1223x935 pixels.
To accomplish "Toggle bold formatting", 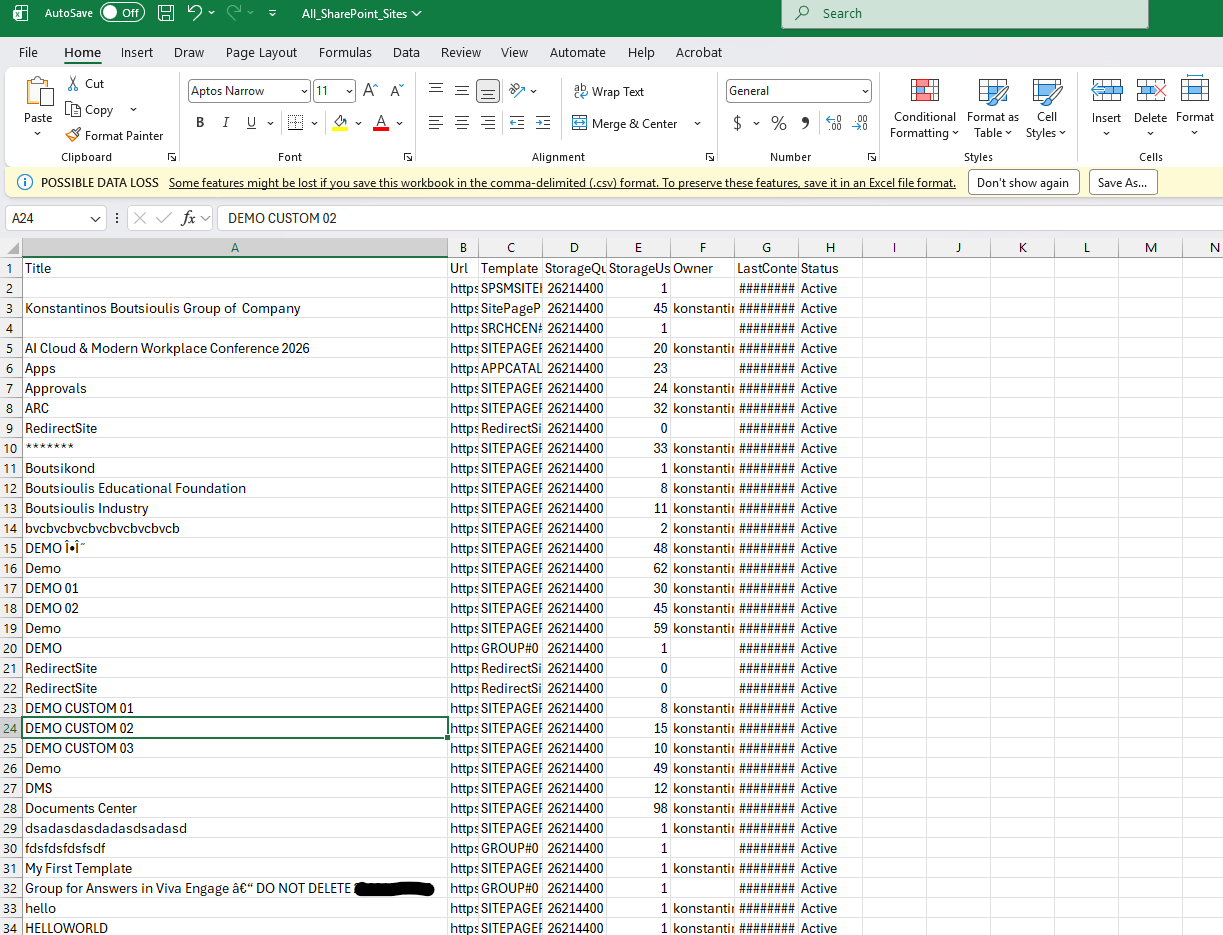I will tap(200, 123).
